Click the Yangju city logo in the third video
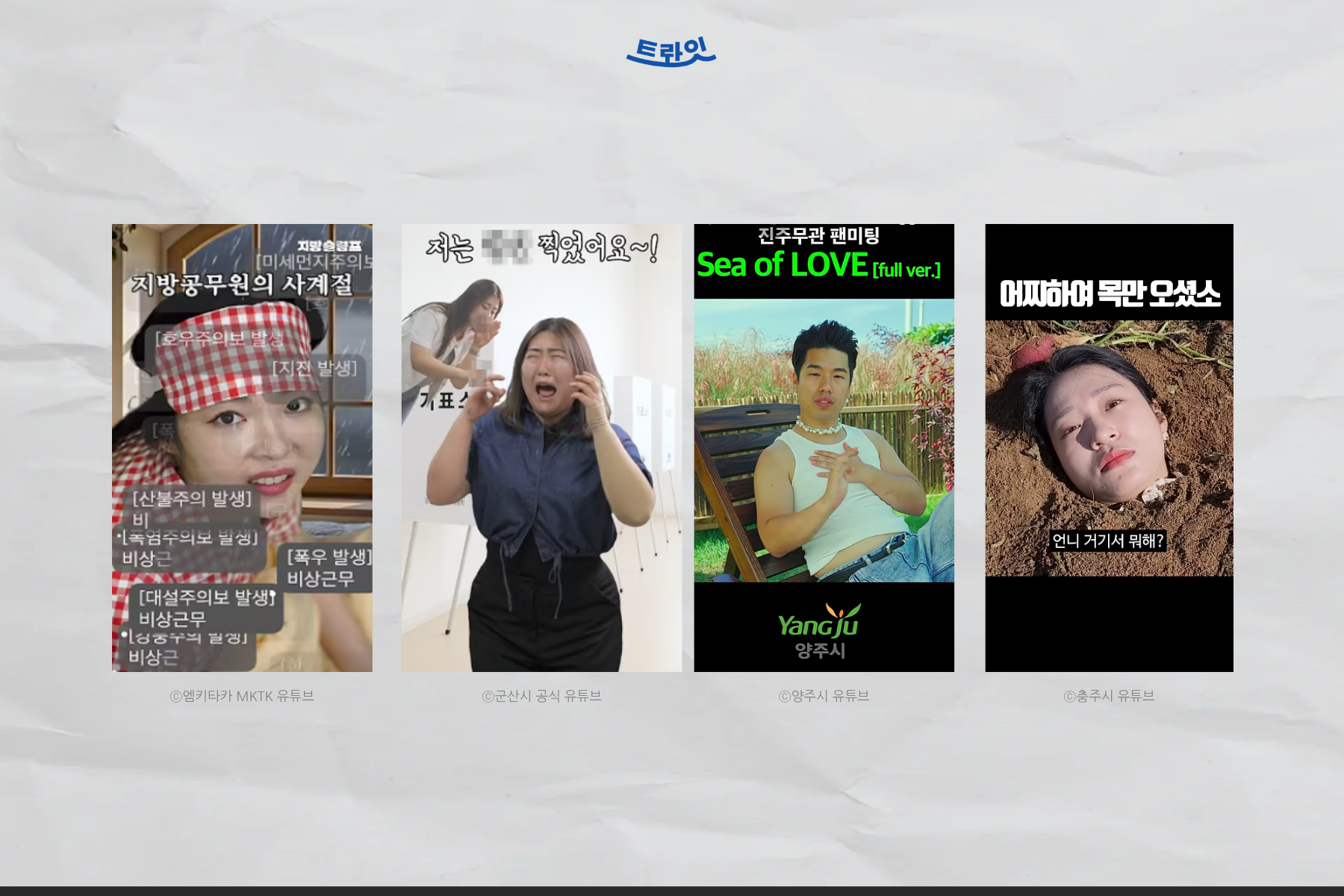The height and width of the screenshot is (896, 1344). (x=819, y=632)
